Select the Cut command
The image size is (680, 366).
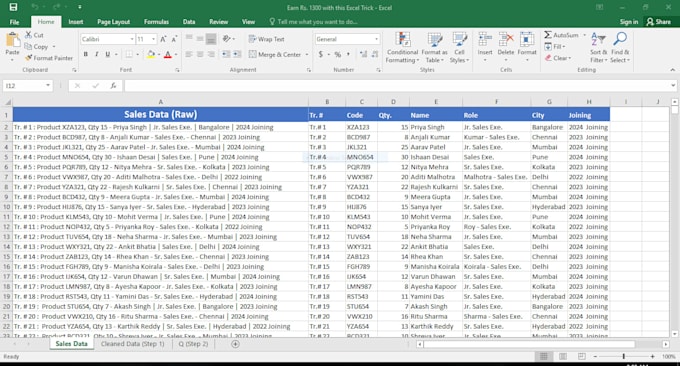[x=34, y=35]
